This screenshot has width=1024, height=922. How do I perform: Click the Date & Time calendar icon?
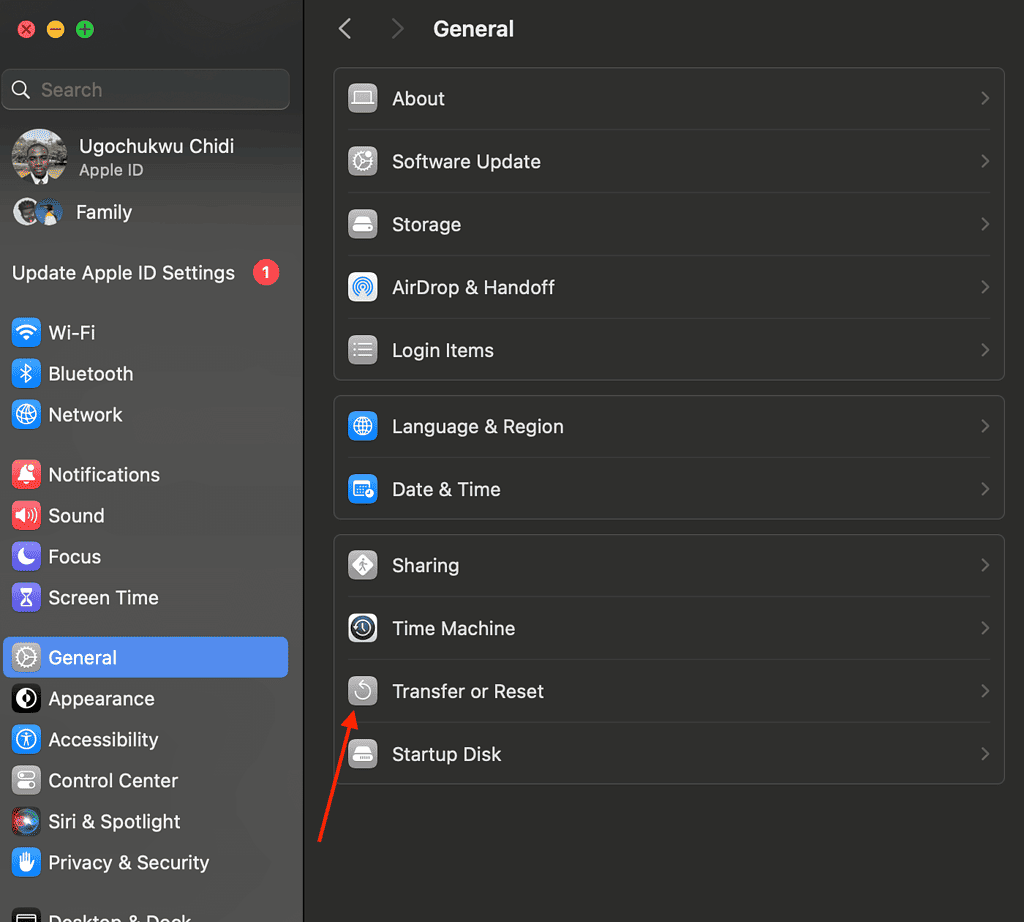click(x=362, y=489)
